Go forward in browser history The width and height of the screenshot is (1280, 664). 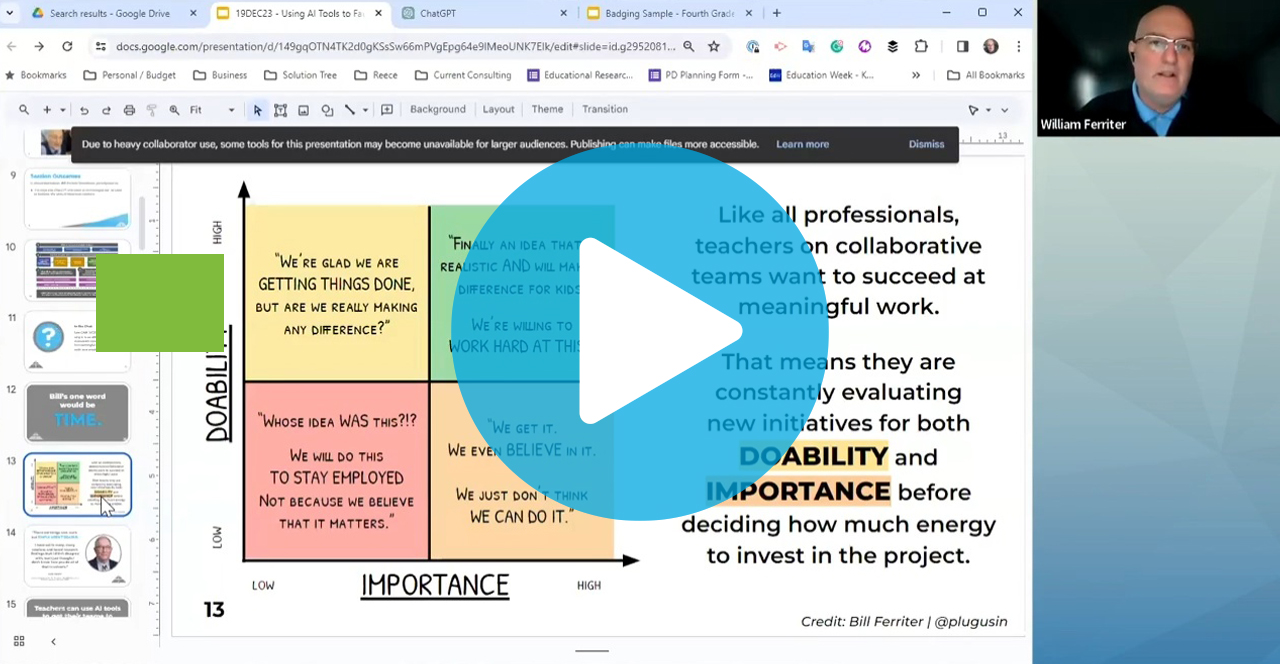pos(39,46)
